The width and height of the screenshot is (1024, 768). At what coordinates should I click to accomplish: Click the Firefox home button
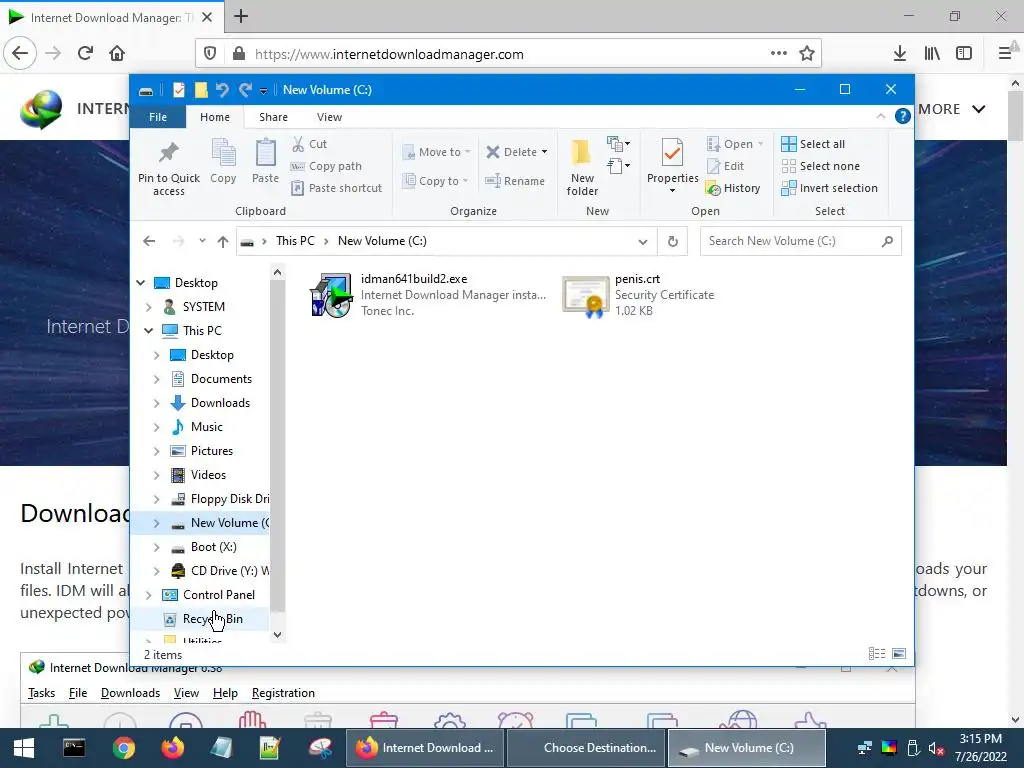tap(117, 54)
